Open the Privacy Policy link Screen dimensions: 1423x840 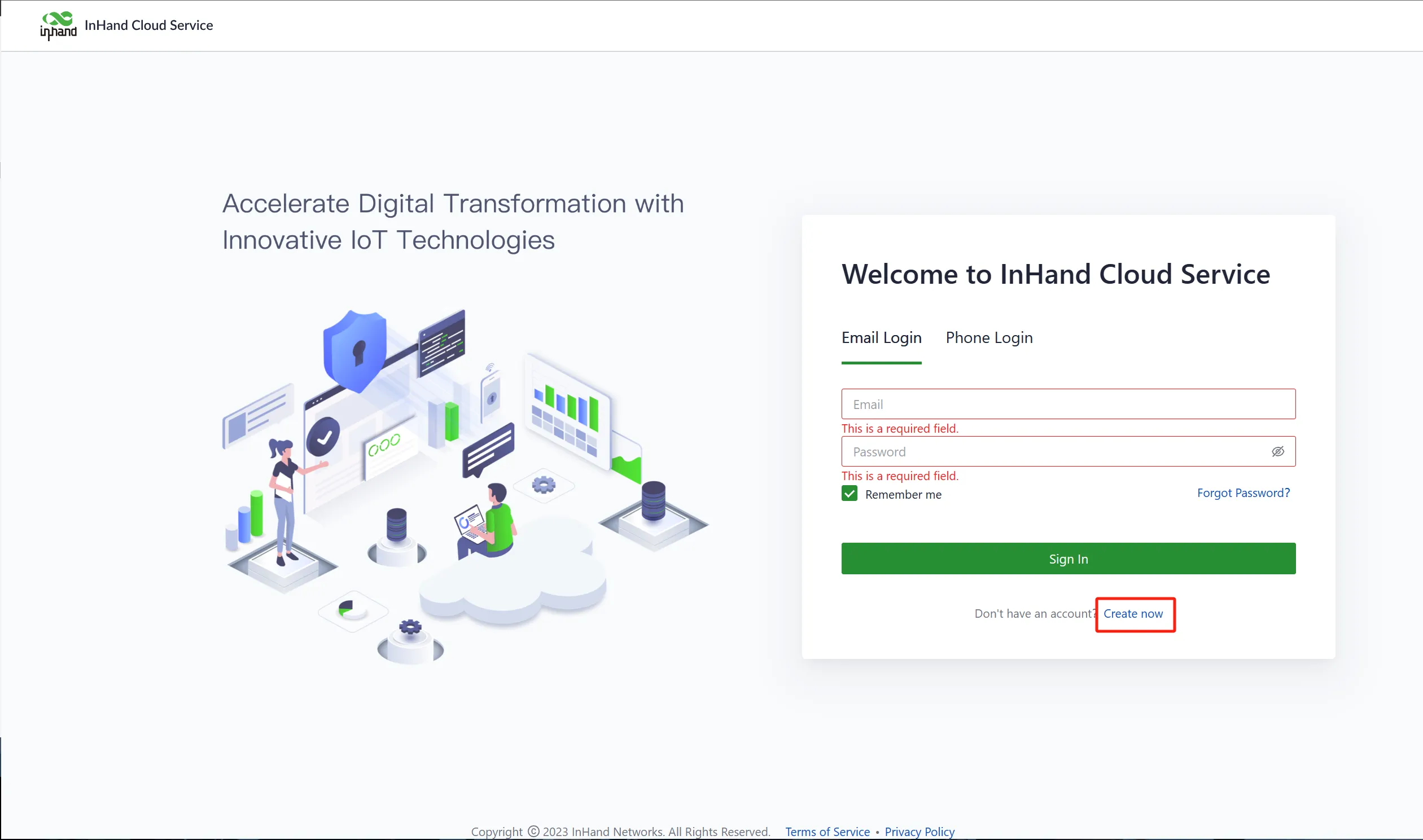919,832
